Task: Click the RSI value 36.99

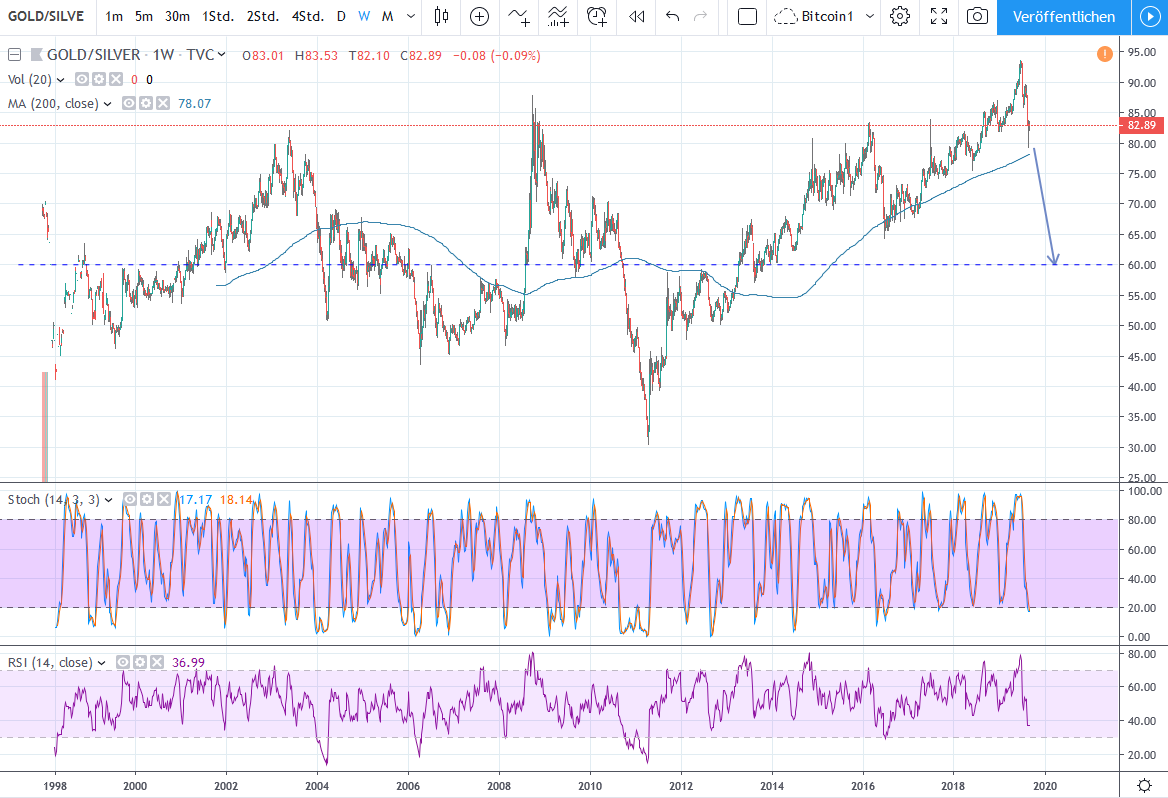Action: 188,662
